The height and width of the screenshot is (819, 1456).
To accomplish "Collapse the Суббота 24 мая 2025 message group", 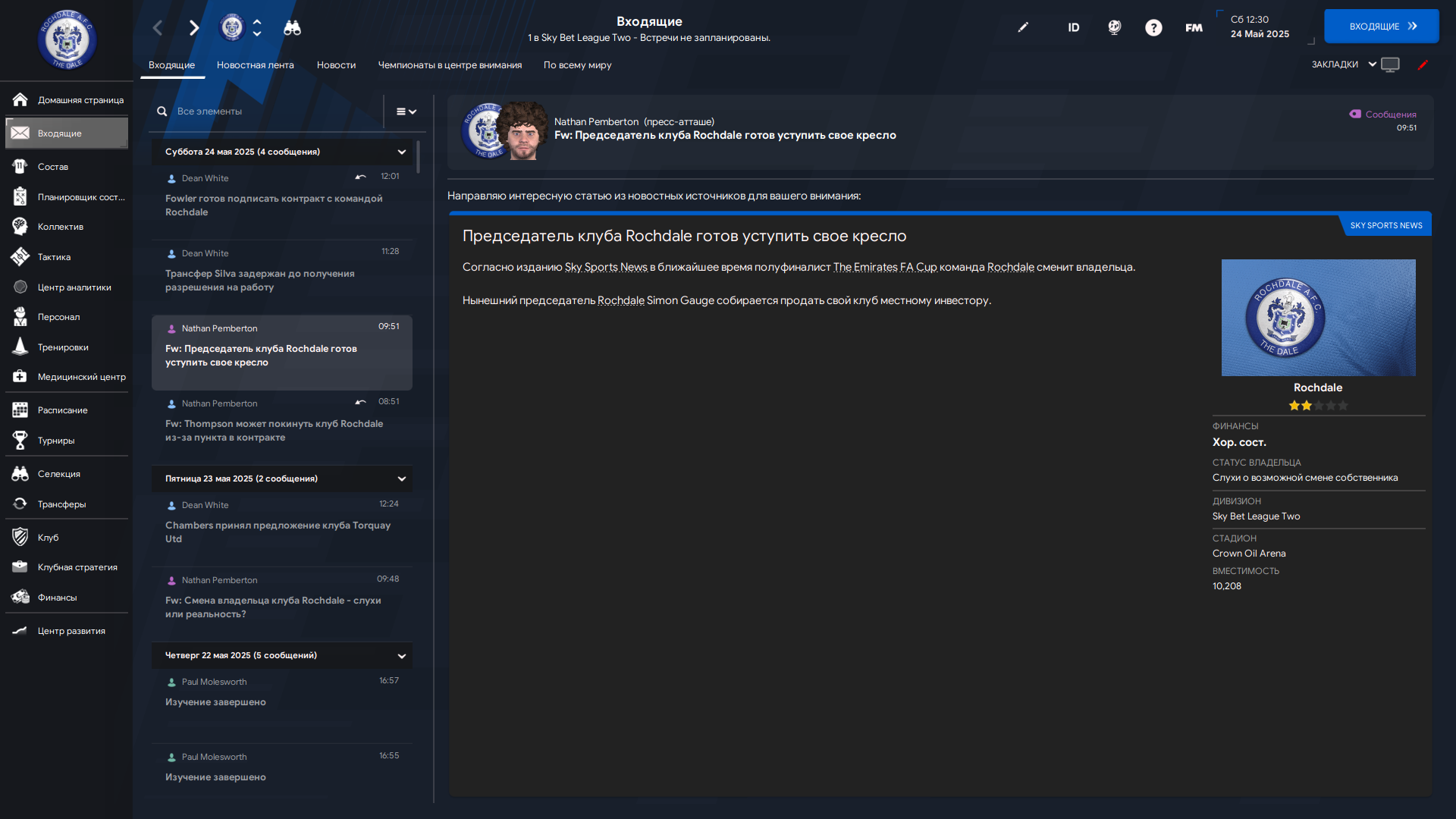I will pos(402,152).
